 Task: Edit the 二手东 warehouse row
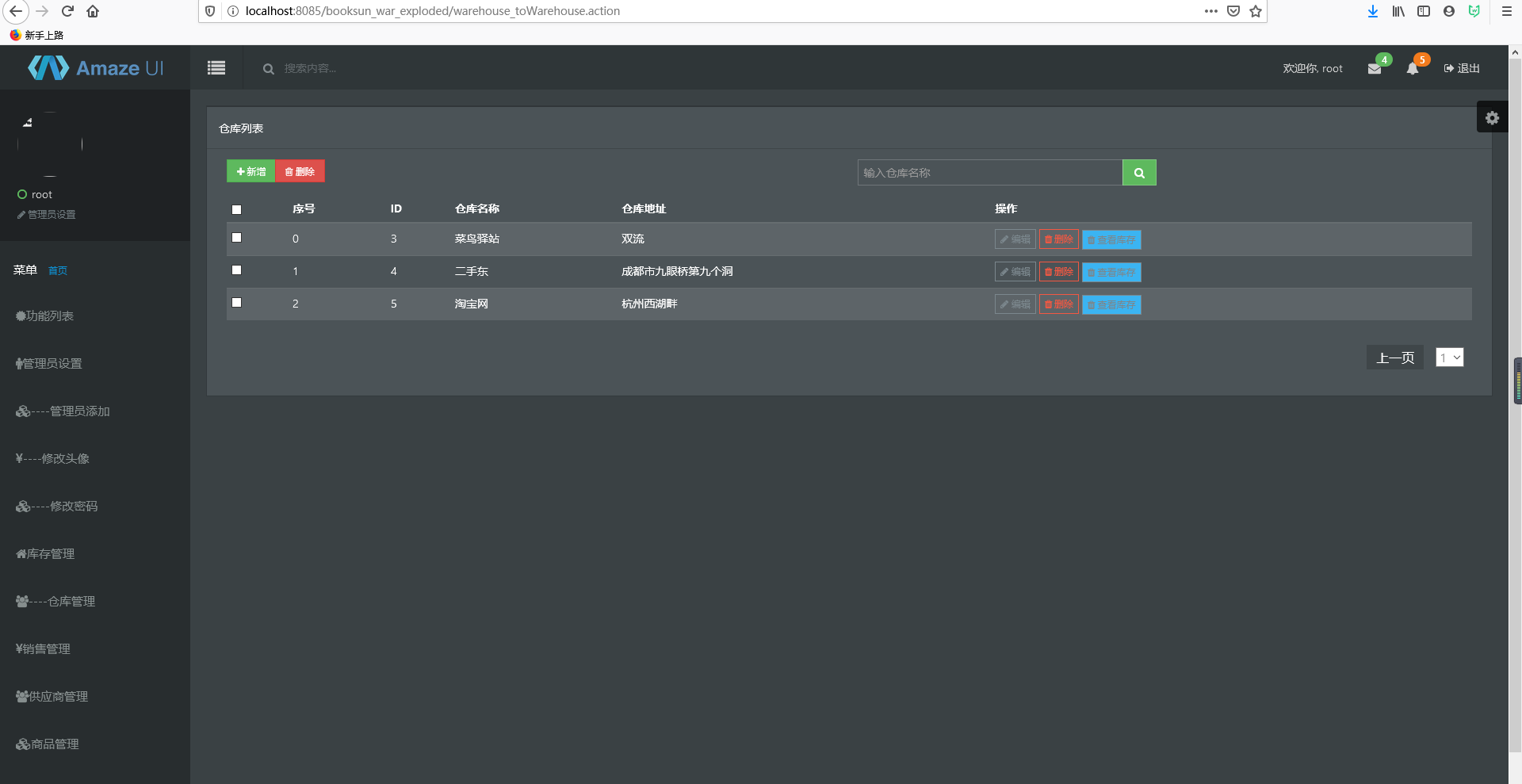pos(1015,272)
